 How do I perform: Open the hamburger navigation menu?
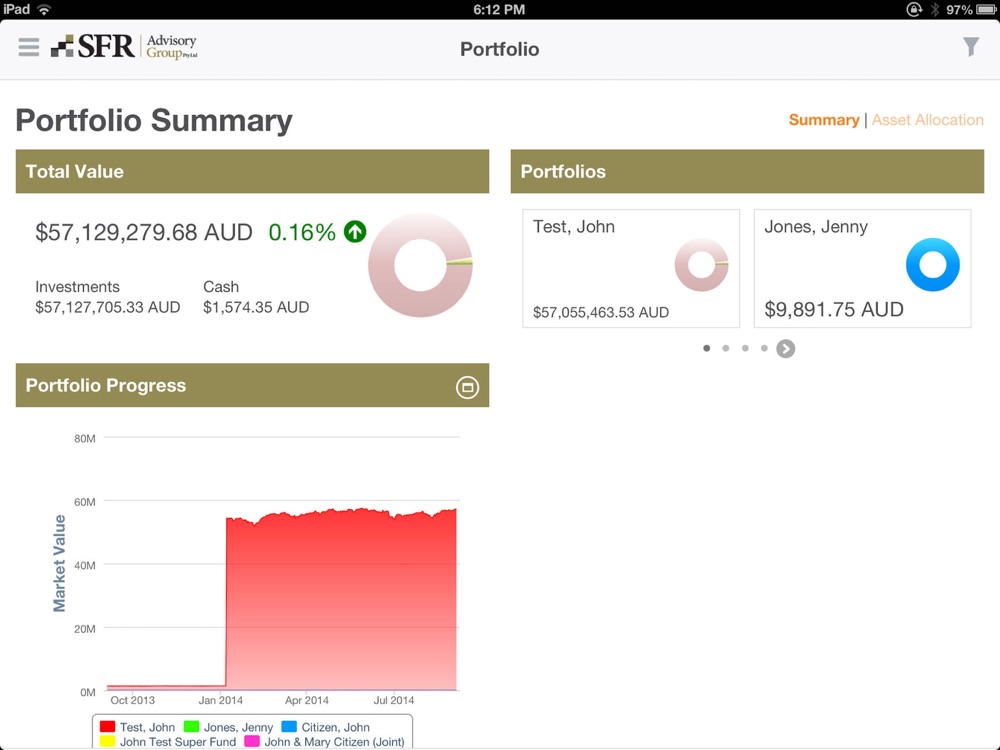[x=29, y=48]
